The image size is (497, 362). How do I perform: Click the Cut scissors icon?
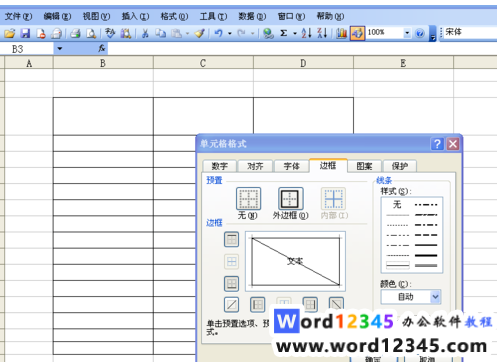tap(145, 33)
